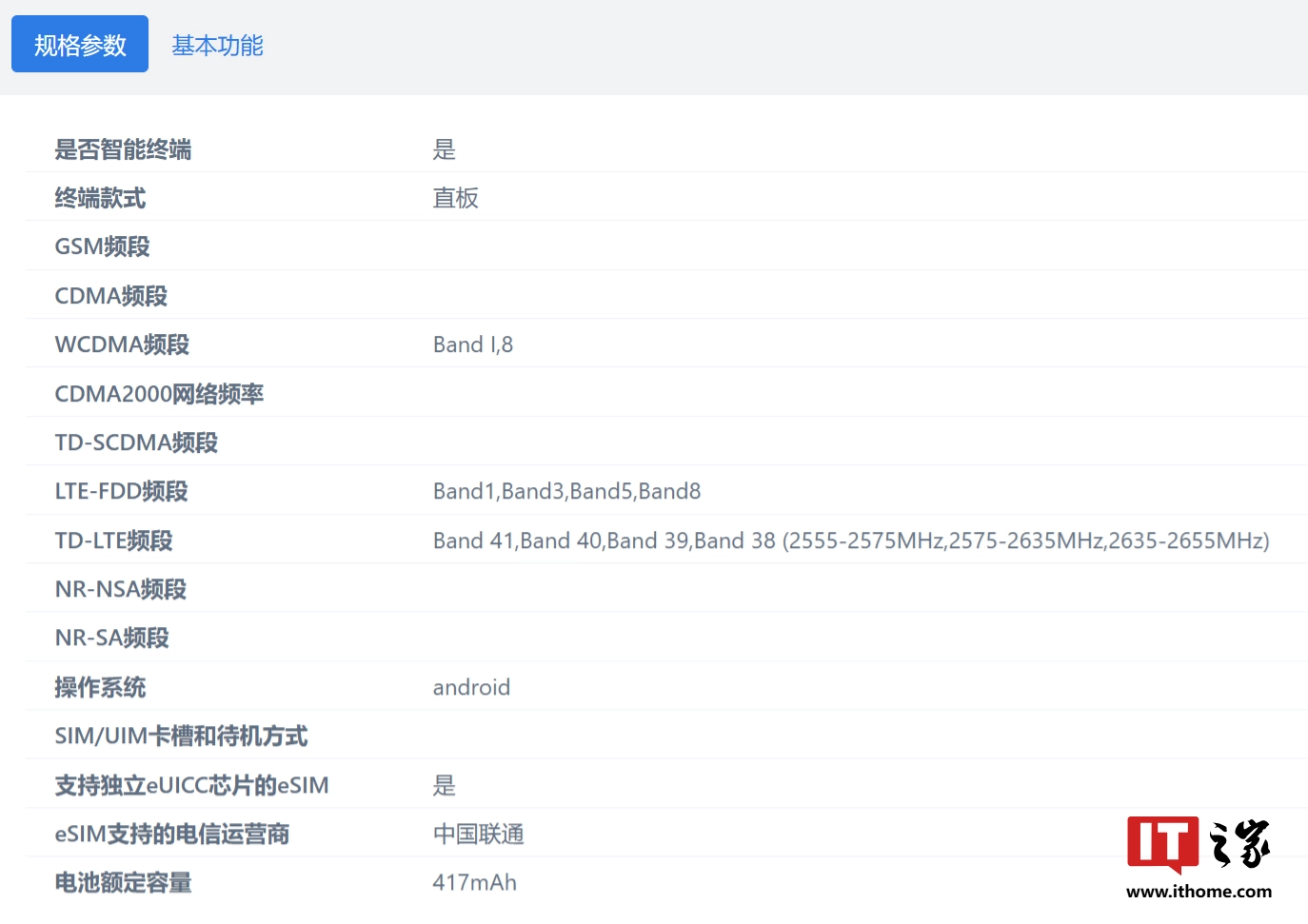Screen dimensions: 1308x924
Task: Click the NR-NSA频段 row
Action: (120, 588)
